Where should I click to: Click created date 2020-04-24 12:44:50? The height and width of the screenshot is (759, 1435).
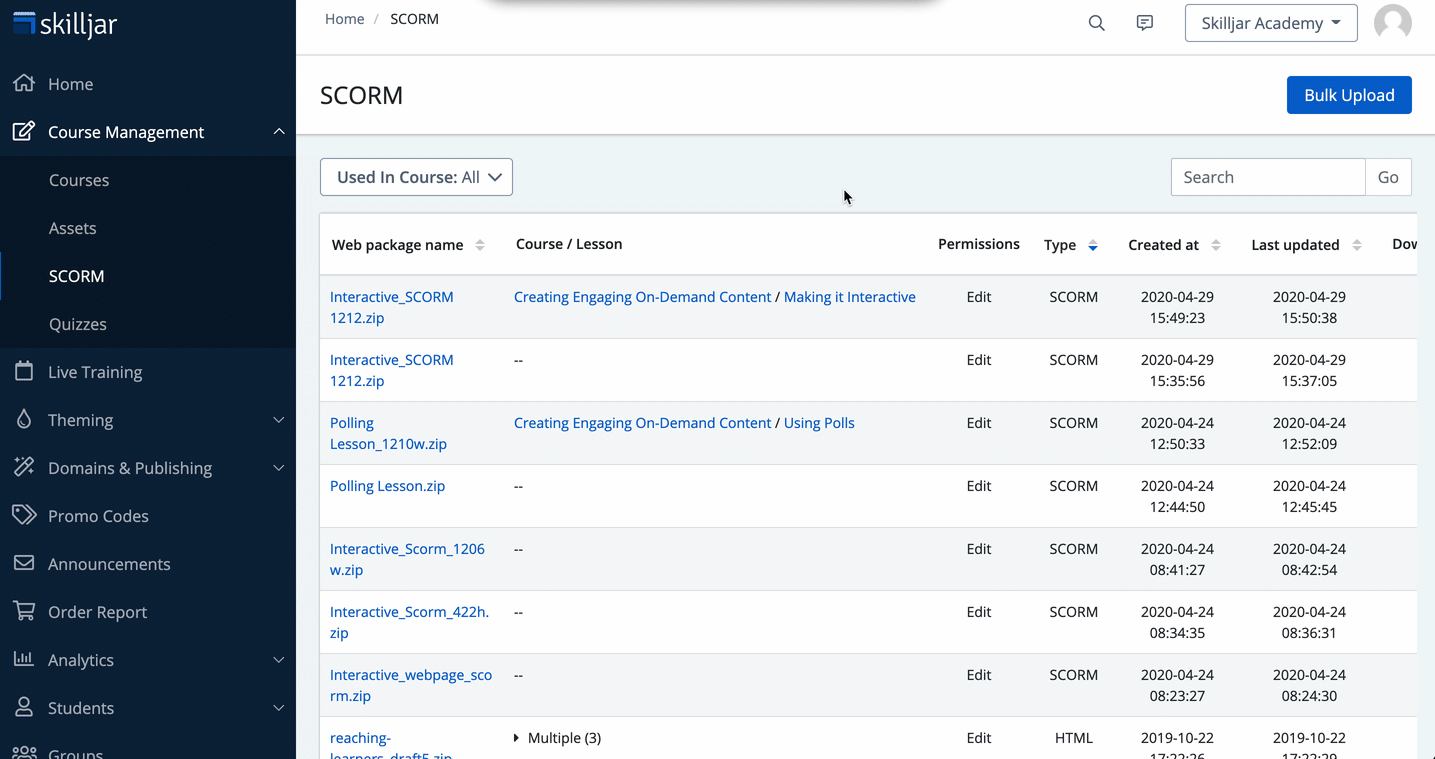(1177, 496)
